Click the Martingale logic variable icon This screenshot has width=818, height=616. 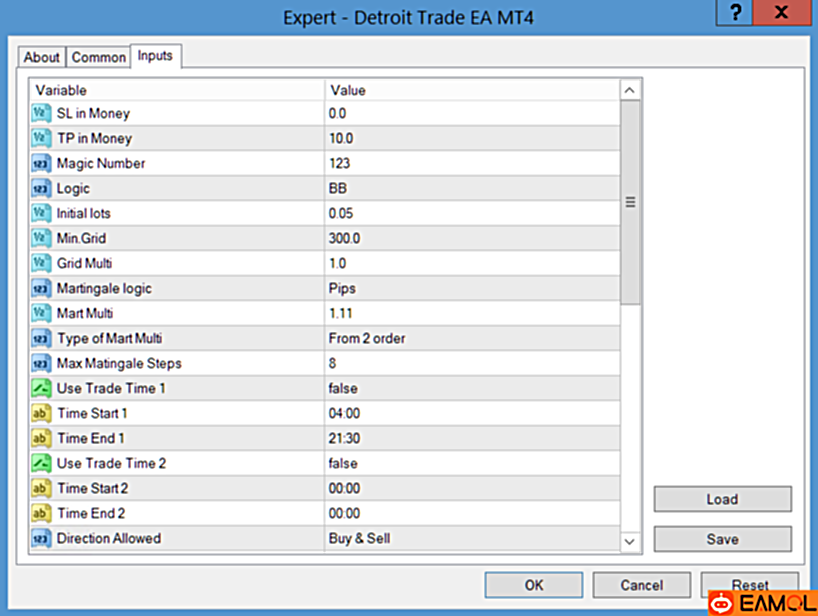(x=41, y=288)
